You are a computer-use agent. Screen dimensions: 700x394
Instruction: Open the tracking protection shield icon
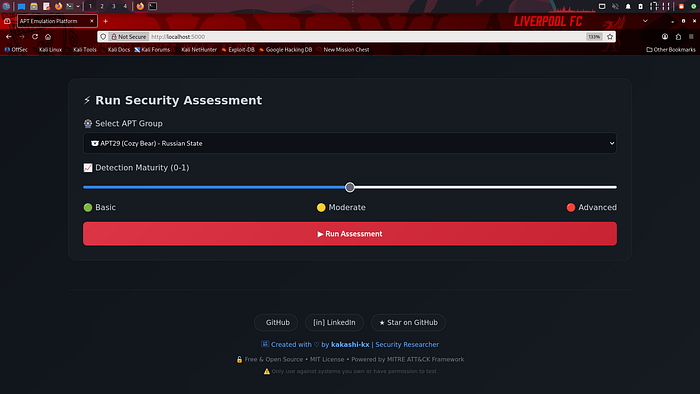pos(103,37)
